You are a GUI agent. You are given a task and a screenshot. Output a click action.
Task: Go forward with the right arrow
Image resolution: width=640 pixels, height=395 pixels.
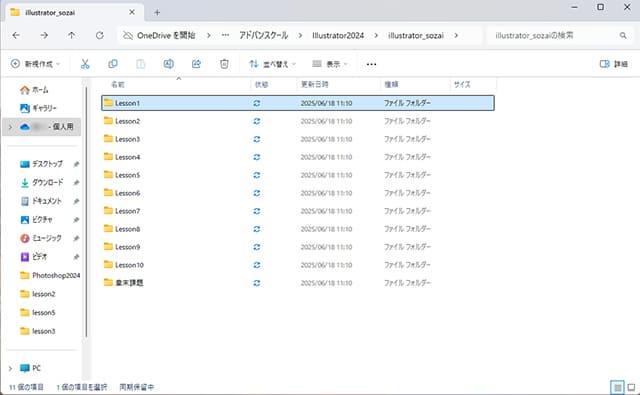[x=44, y=36]
